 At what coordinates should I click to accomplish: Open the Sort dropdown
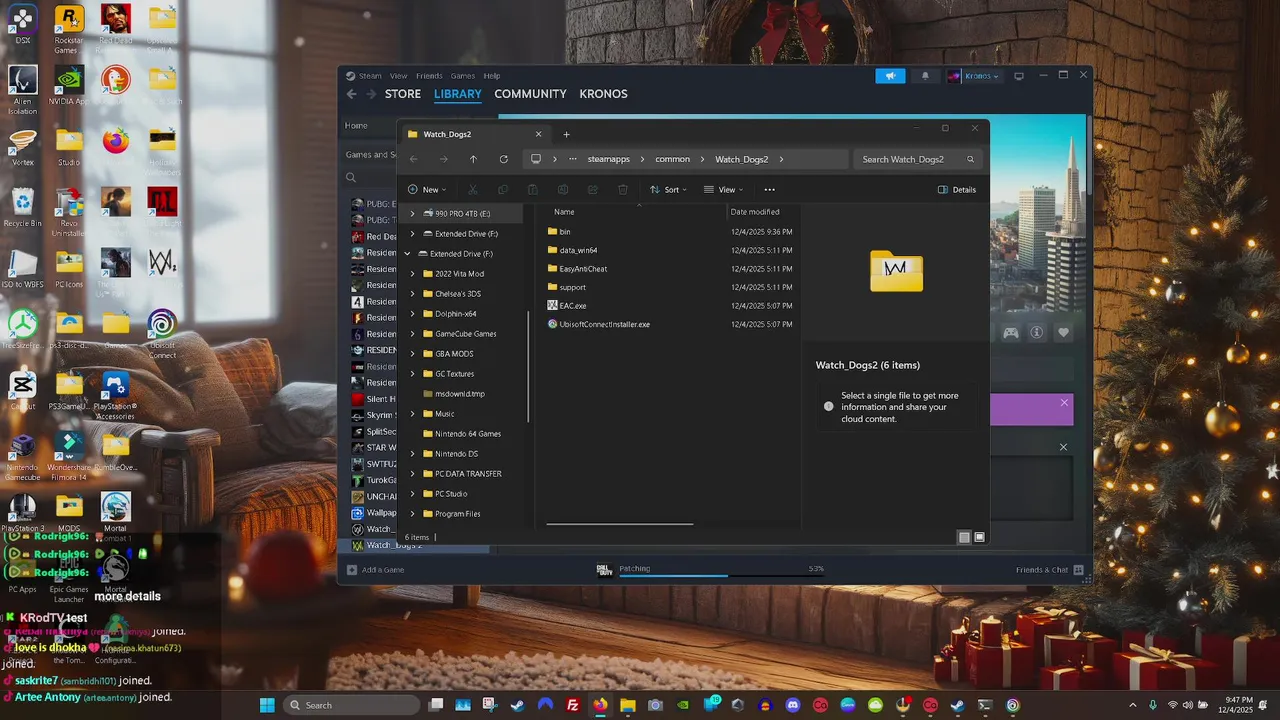point(669,189)
